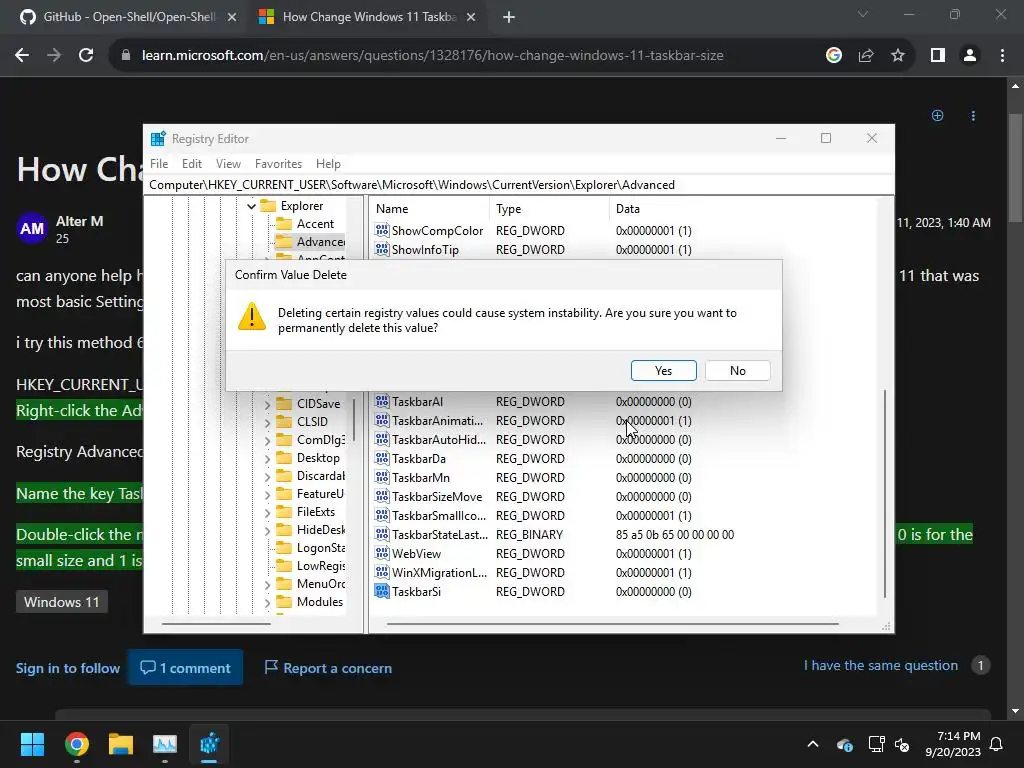The image size is (1024, 768).
Task: Click Report a concern link
Action: [328, 668]
